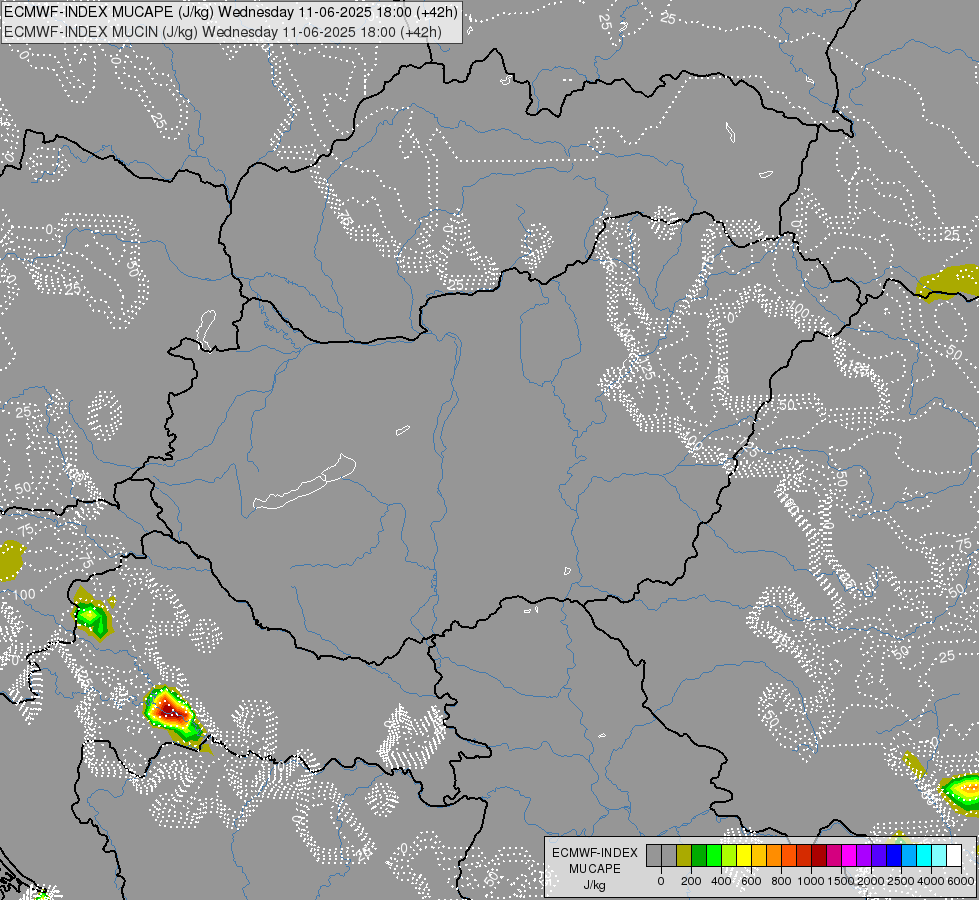Click the legend value 4000

click(x=931, y=881)
